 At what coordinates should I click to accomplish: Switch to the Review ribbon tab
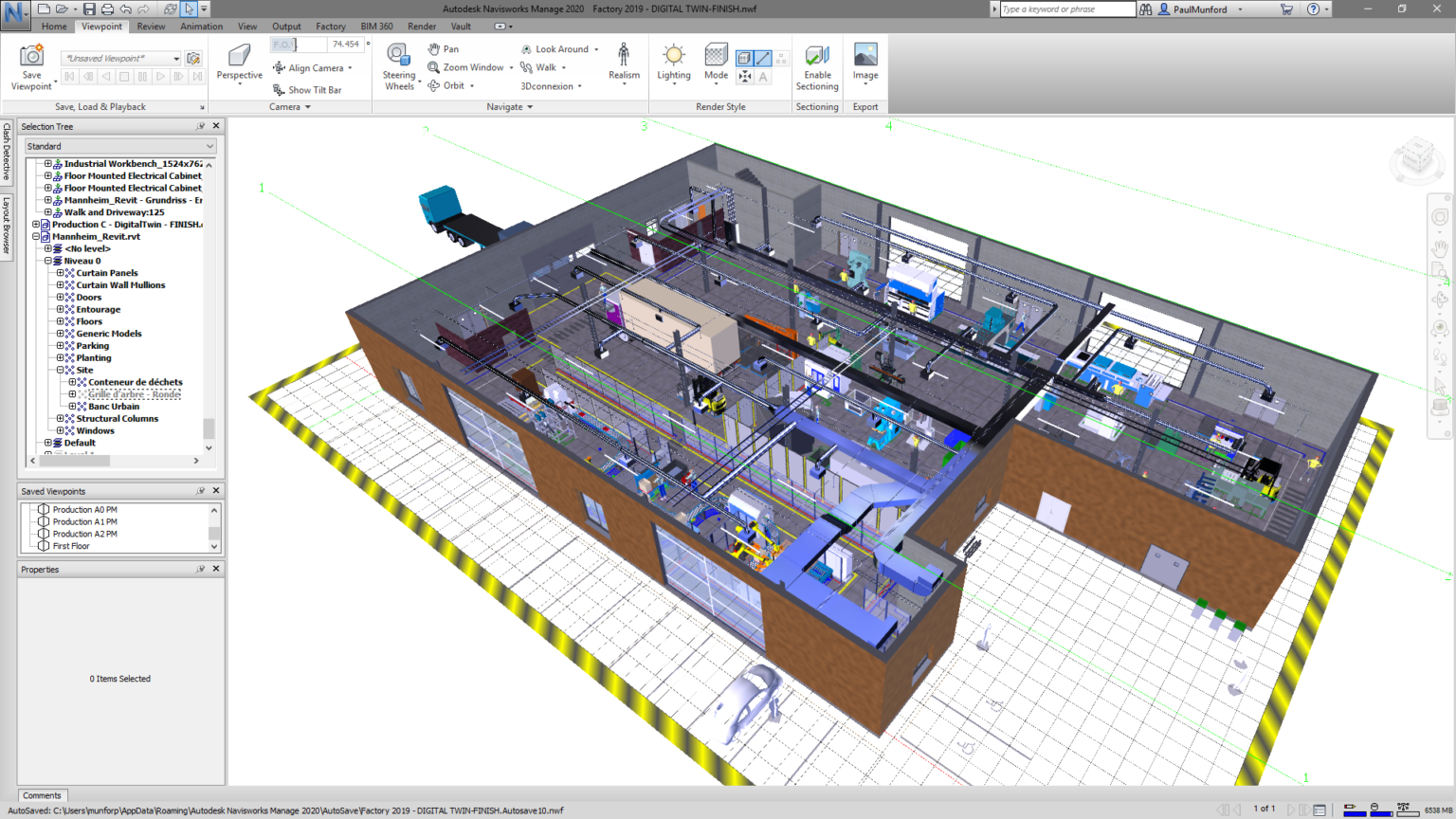point(150,26)
